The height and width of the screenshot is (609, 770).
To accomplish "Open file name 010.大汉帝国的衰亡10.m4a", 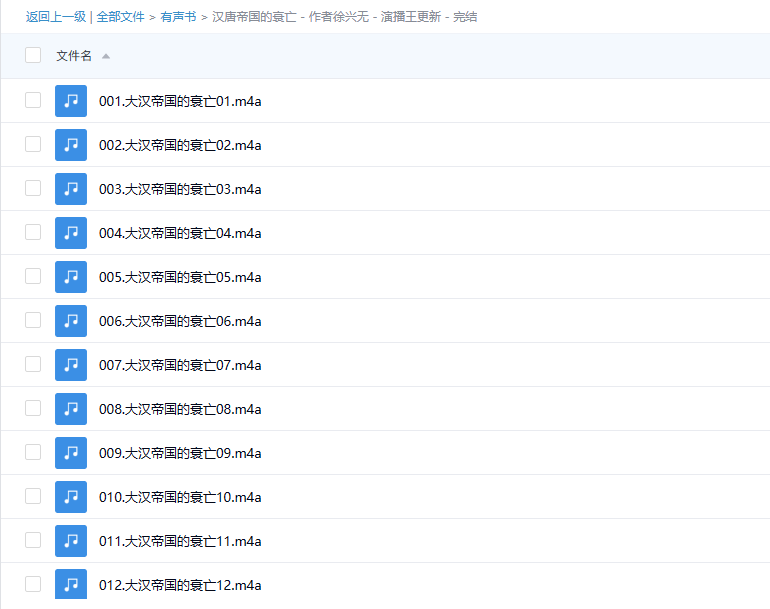I will coord(180,498).
